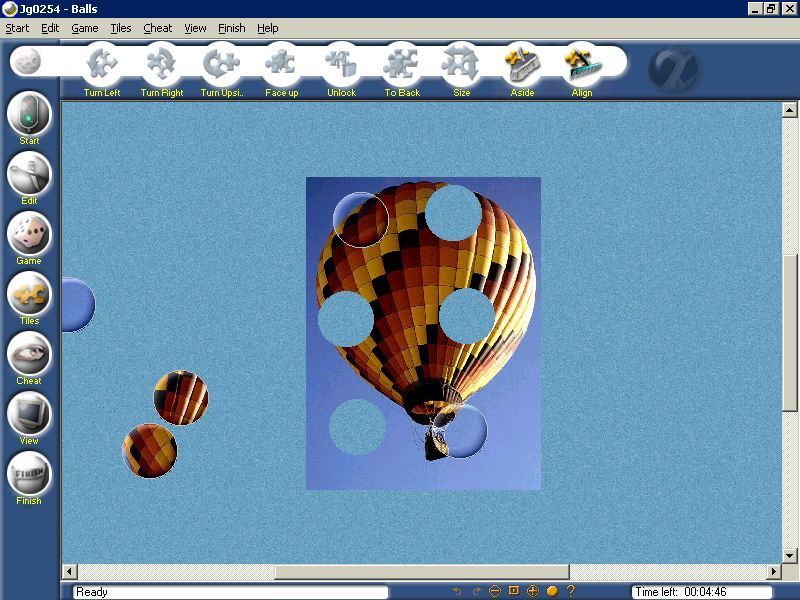The height and width of the screenshot is (600, 800).
Task: Click the Cheat eye sidebar button
Action: point(29,354)
